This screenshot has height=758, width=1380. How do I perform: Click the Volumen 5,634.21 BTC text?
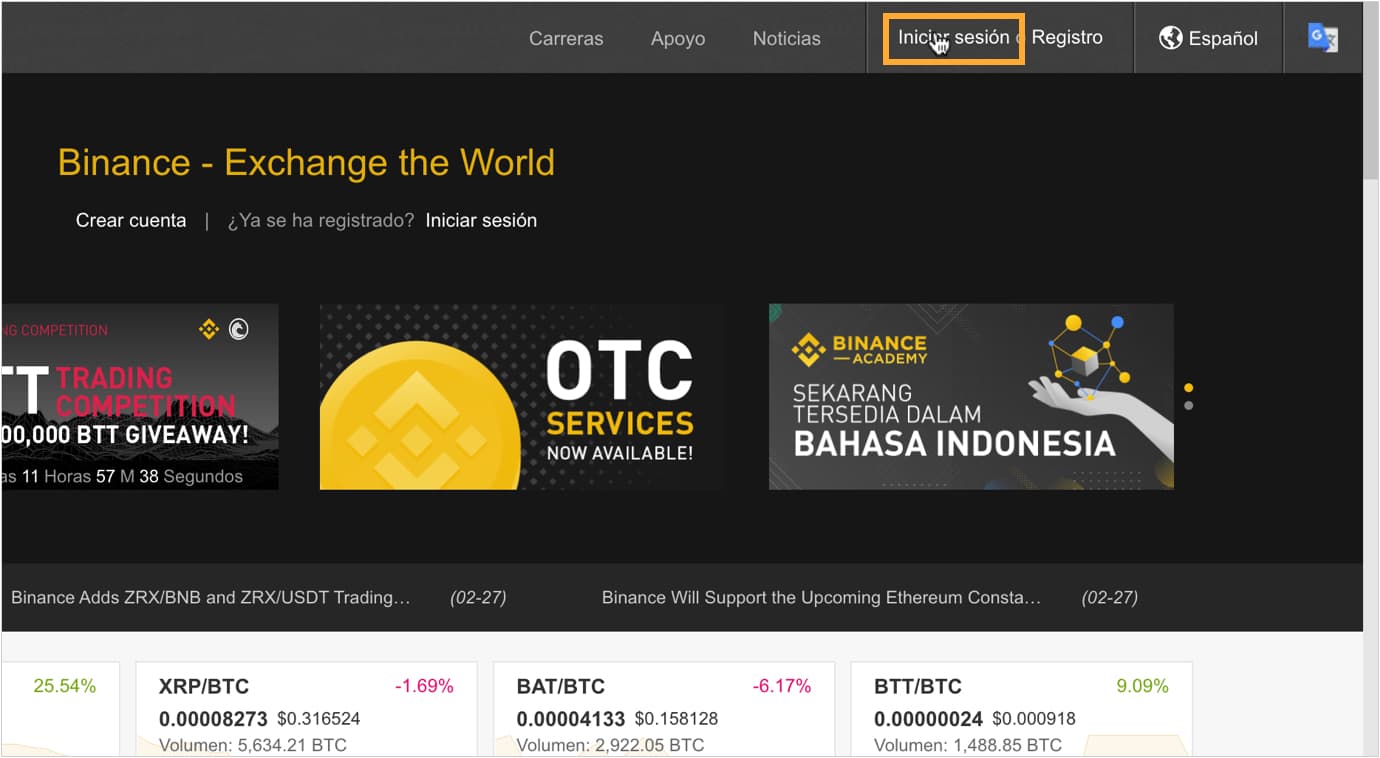tap(253, 745)
